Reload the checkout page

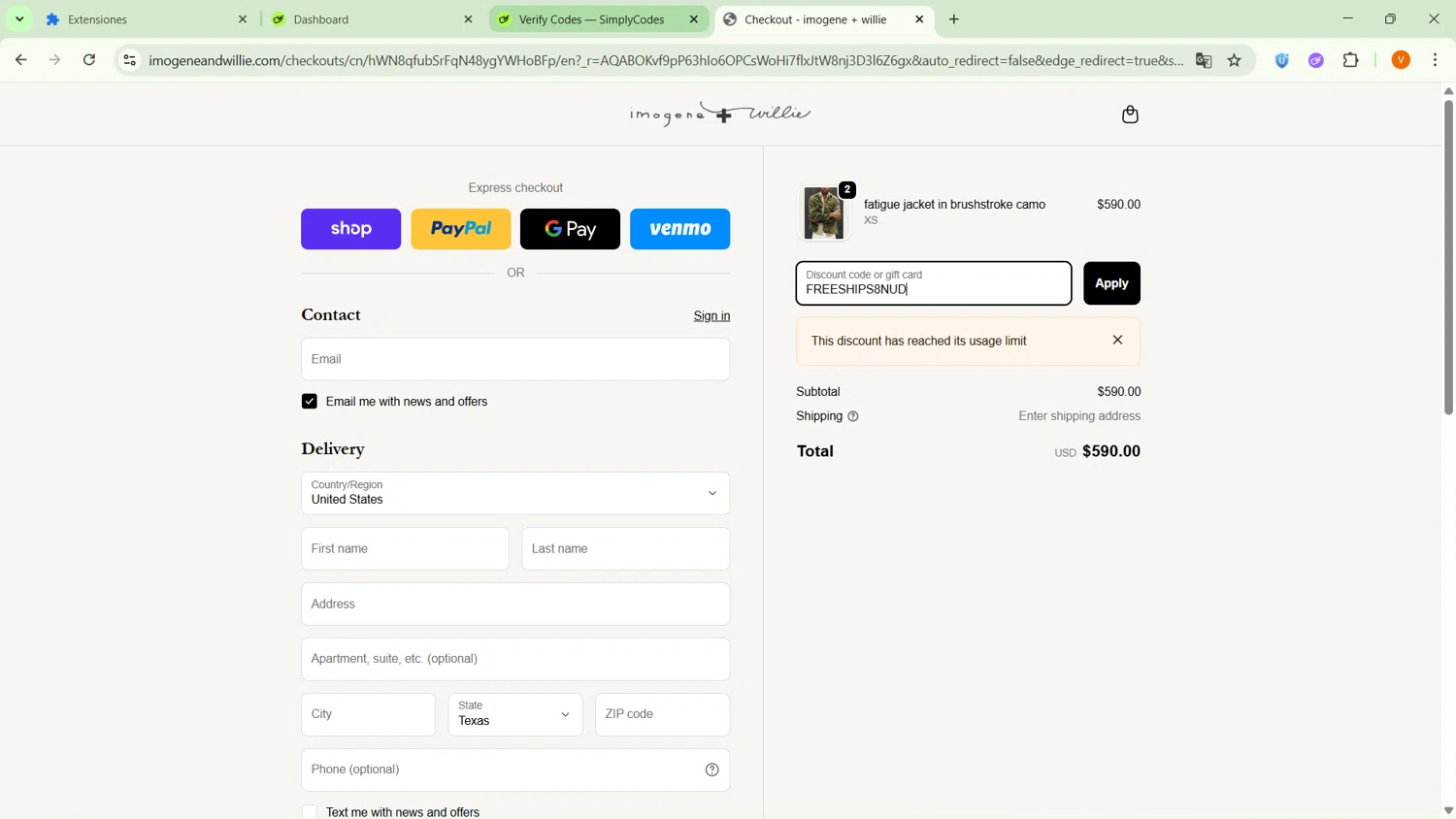pyautogui.click(x=89, y=60)
